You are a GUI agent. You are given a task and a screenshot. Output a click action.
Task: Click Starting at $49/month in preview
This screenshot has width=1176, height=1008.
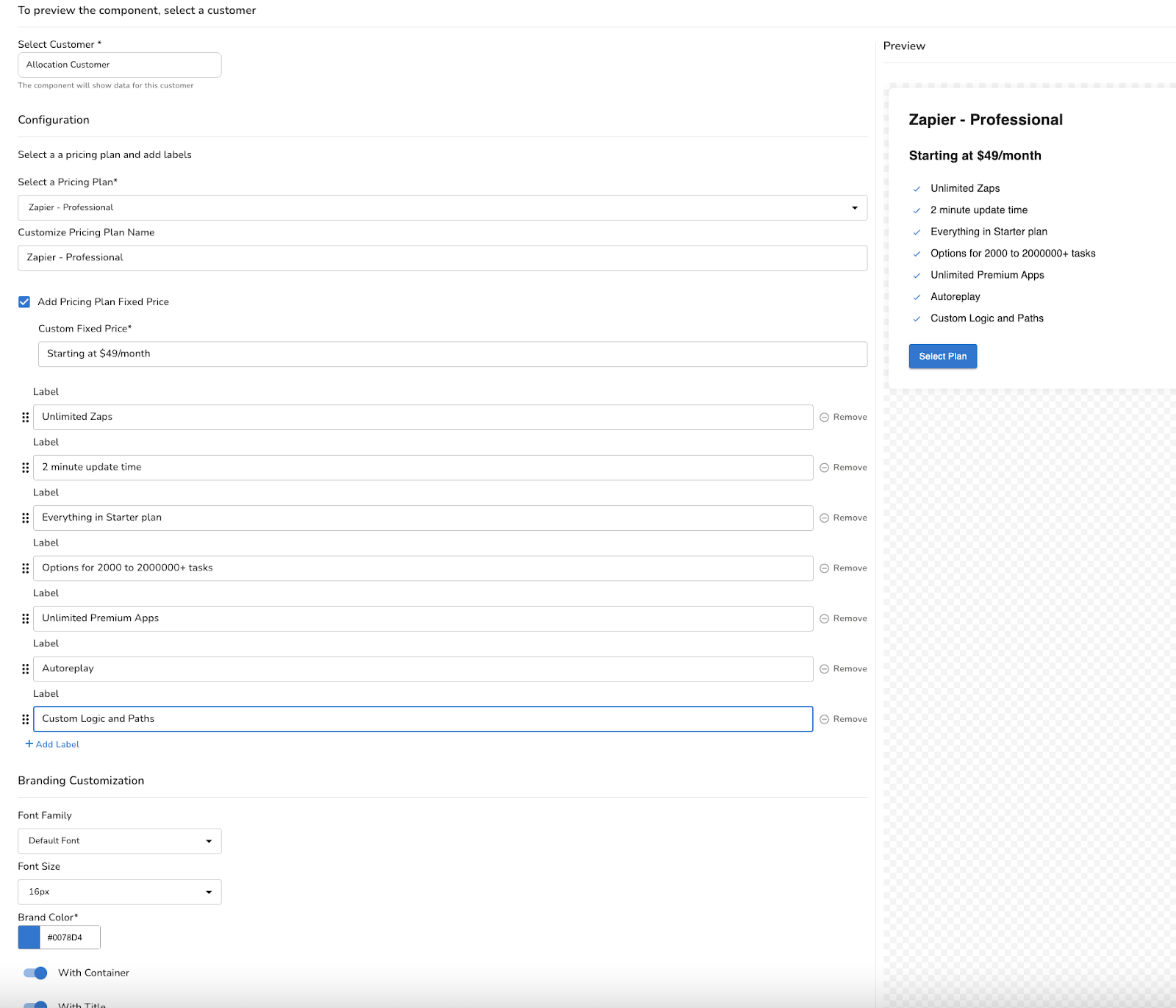pos(975,156)
